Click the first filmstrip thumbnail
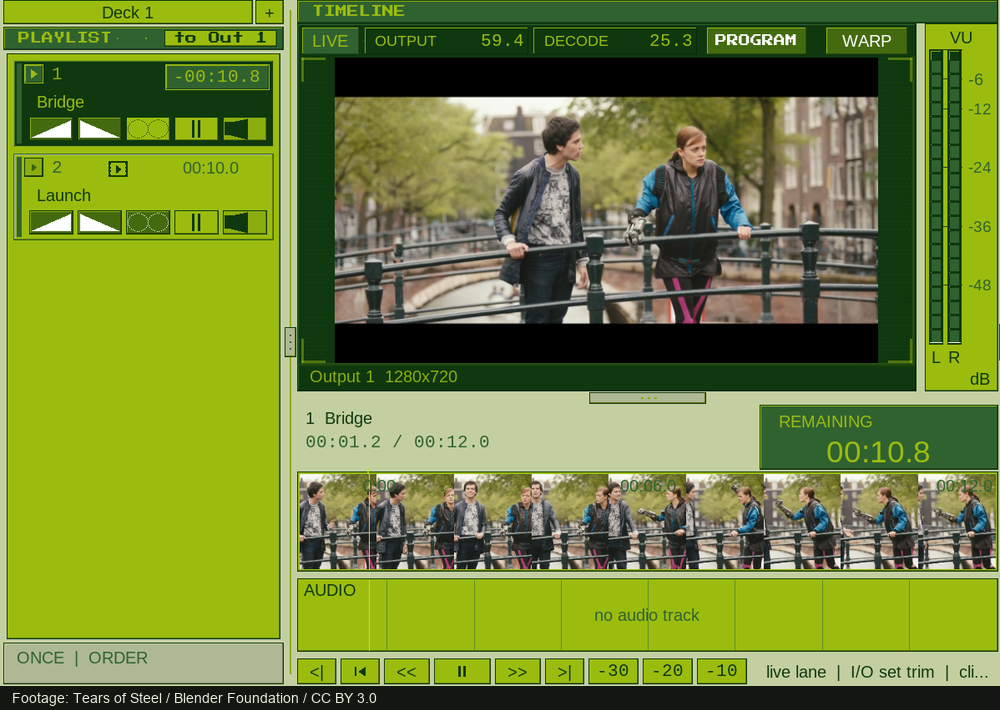The image size is (1000, 710). pos(337,521)
